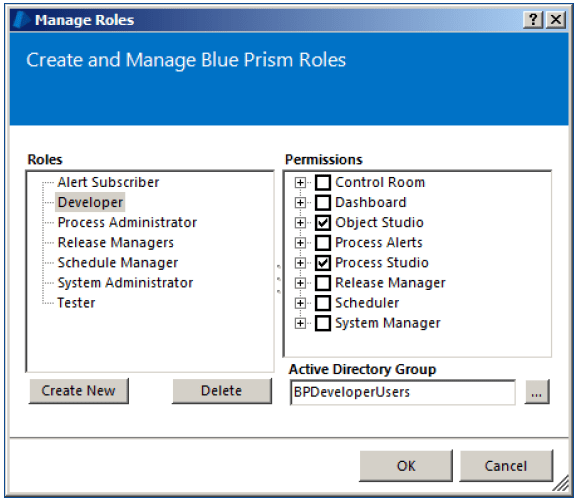Select the Alert Subscriber role
Image resolution: width=577 pixels, height=502 pixels.
pos(108,182)
